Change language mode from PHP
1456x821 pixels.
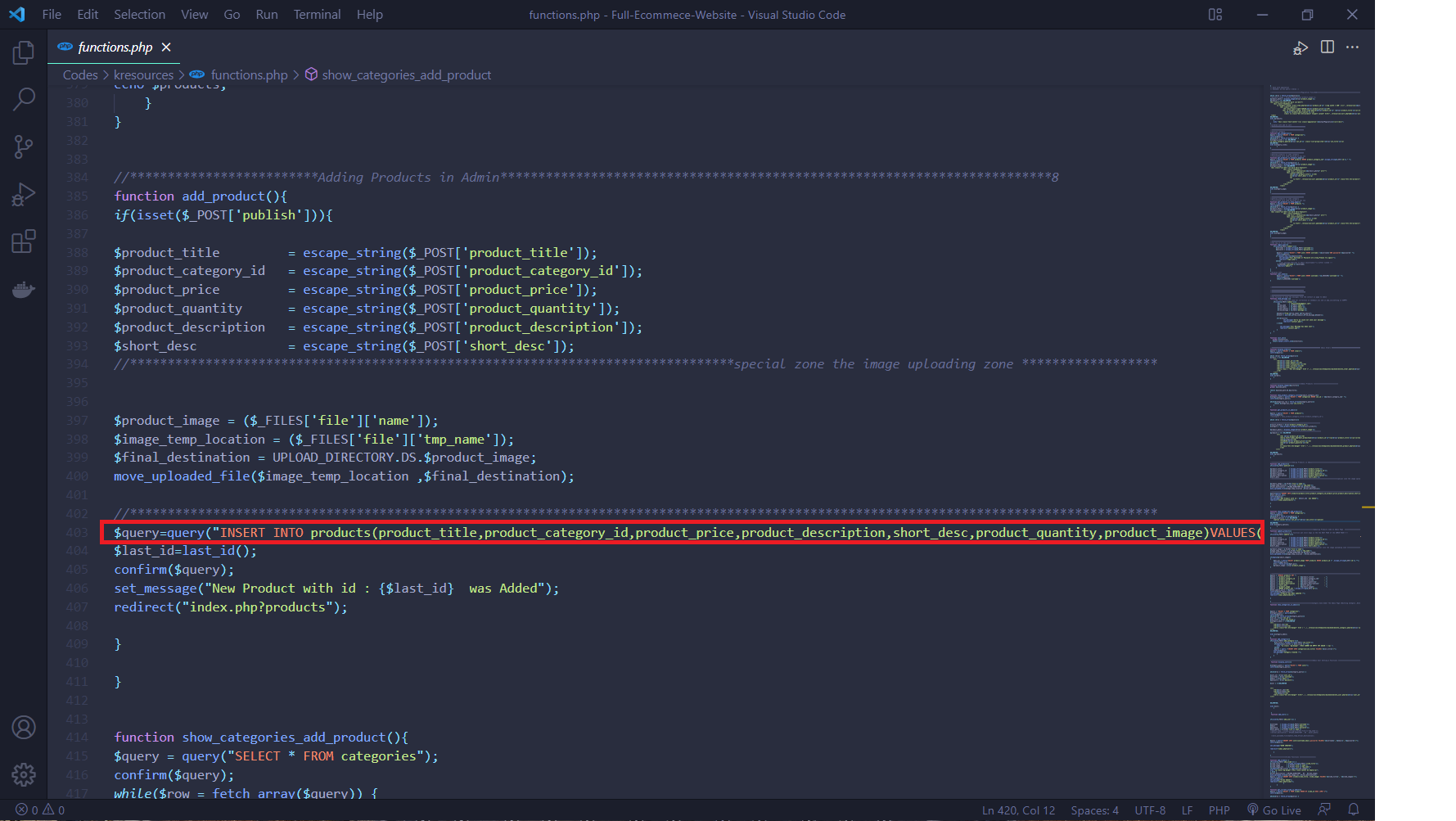coord(1219,810)
